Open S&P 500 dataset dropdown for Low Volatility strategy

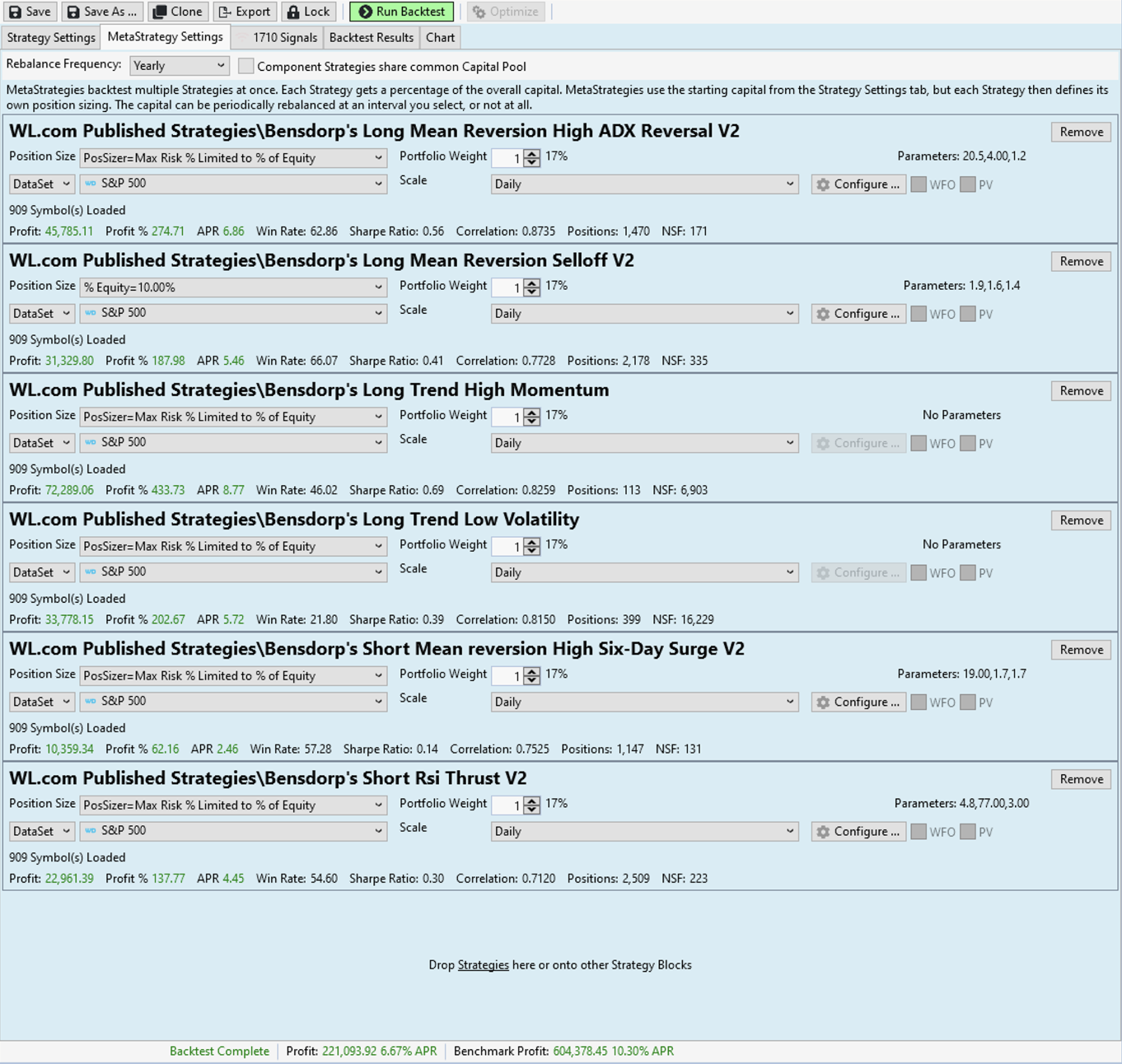tap(233, 572)
